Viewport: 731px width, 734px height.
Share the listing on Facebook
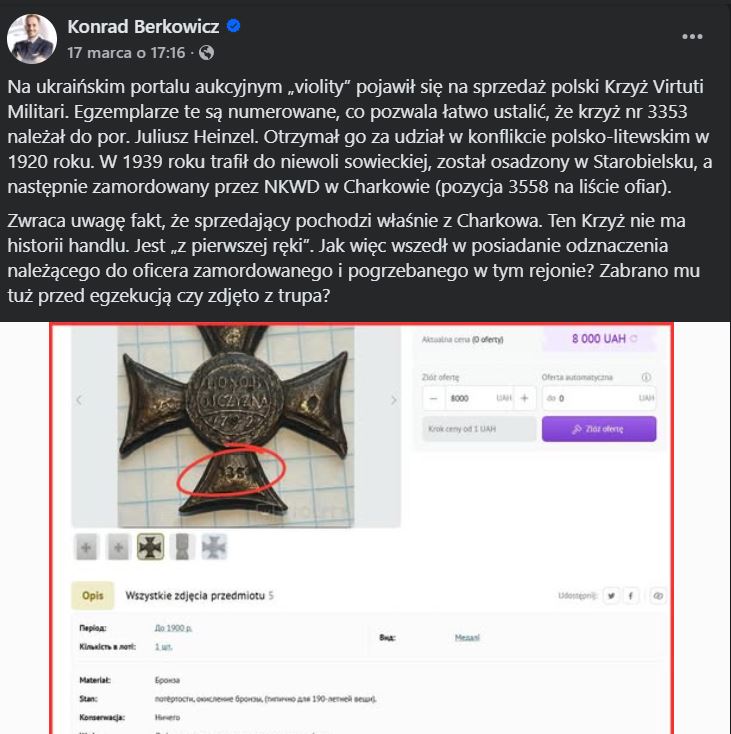click(632, 596)
